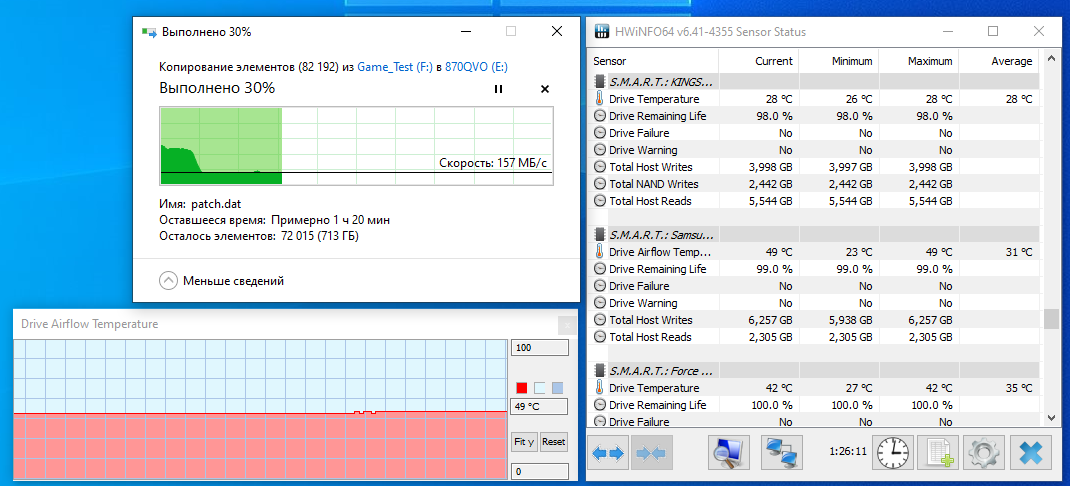This screenshot has width=1070, height=486.
Task: Select the light pale color swatch
Action: point(540,388)
